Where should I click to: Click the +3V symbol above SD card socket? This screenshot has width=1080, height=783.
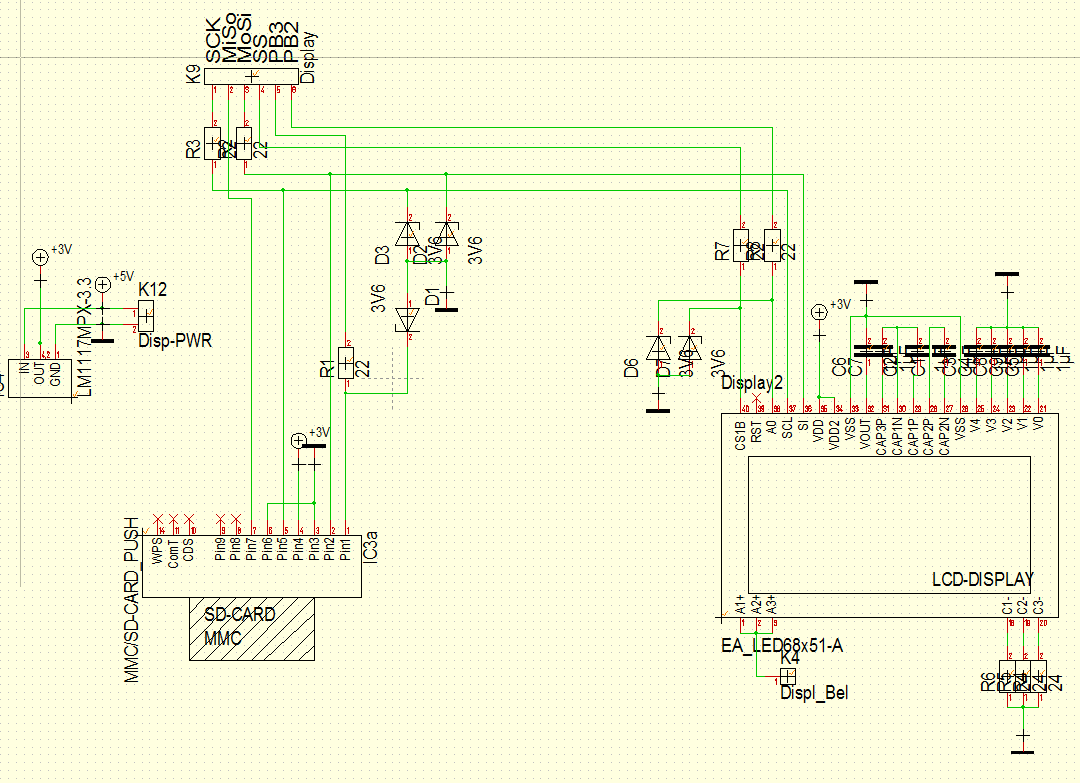pos(298,441)
